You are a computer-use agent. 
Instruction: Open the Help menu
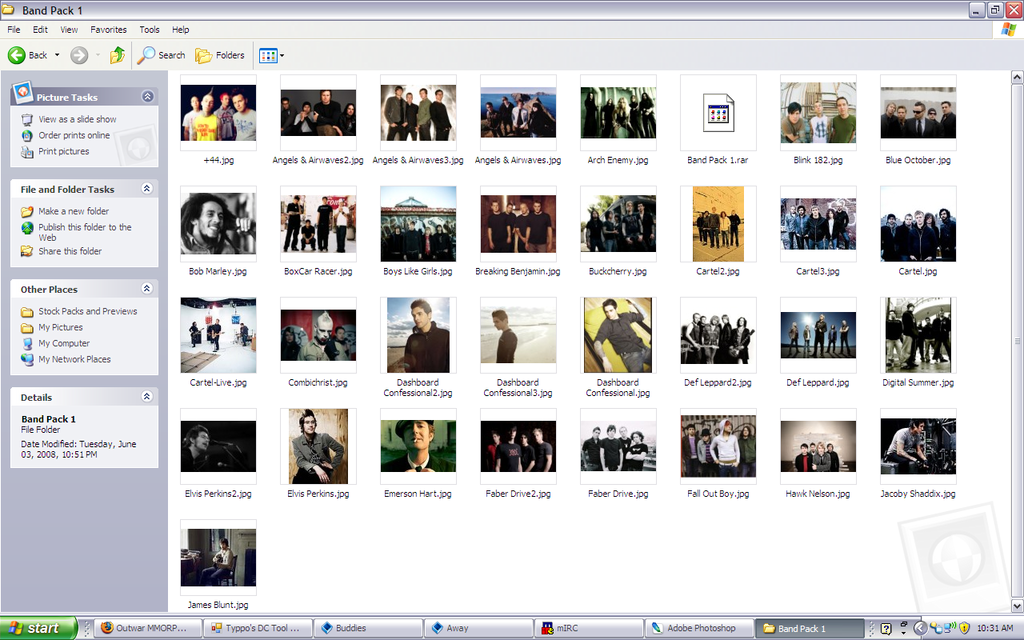[181, 29]
